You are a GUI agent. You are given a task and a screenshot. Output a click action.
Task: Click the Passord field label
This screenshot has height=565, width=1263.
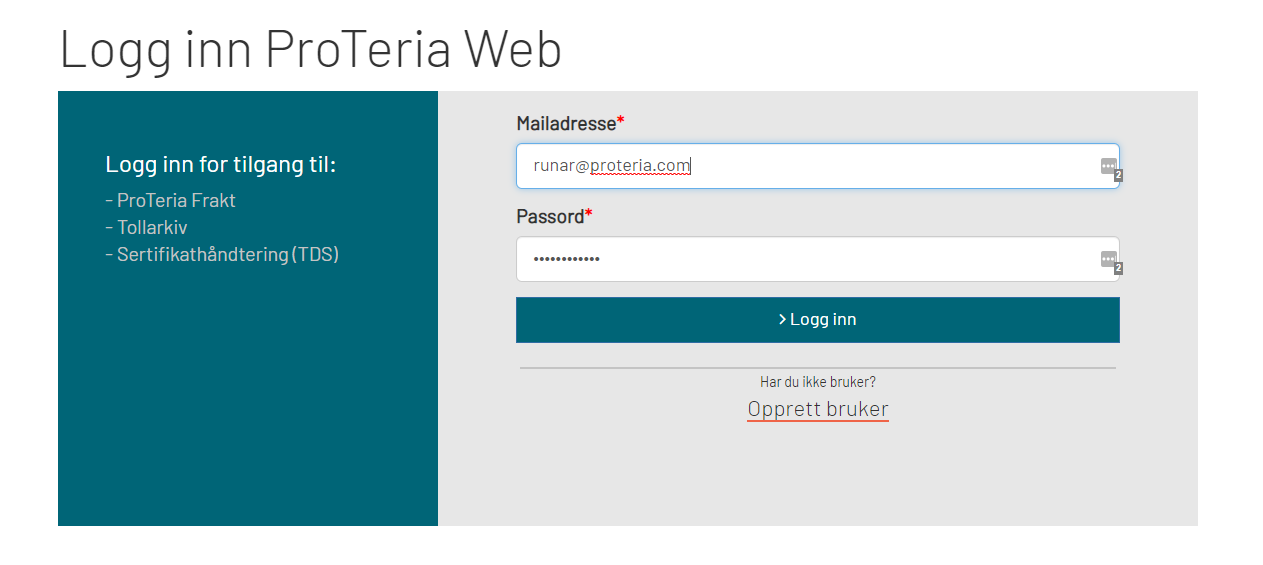[x=550, y=217]
